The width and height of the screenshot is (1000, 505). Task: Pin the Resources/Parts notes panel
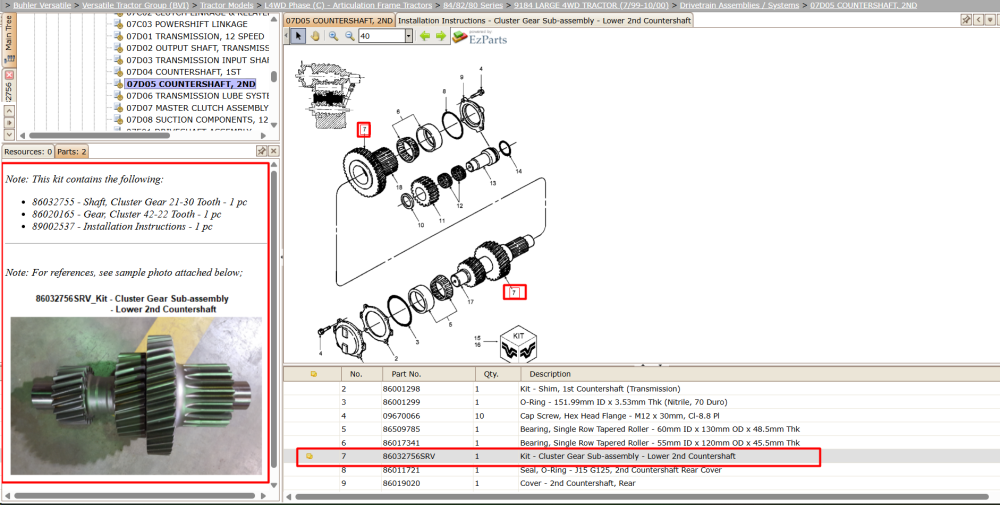[261, 151]
